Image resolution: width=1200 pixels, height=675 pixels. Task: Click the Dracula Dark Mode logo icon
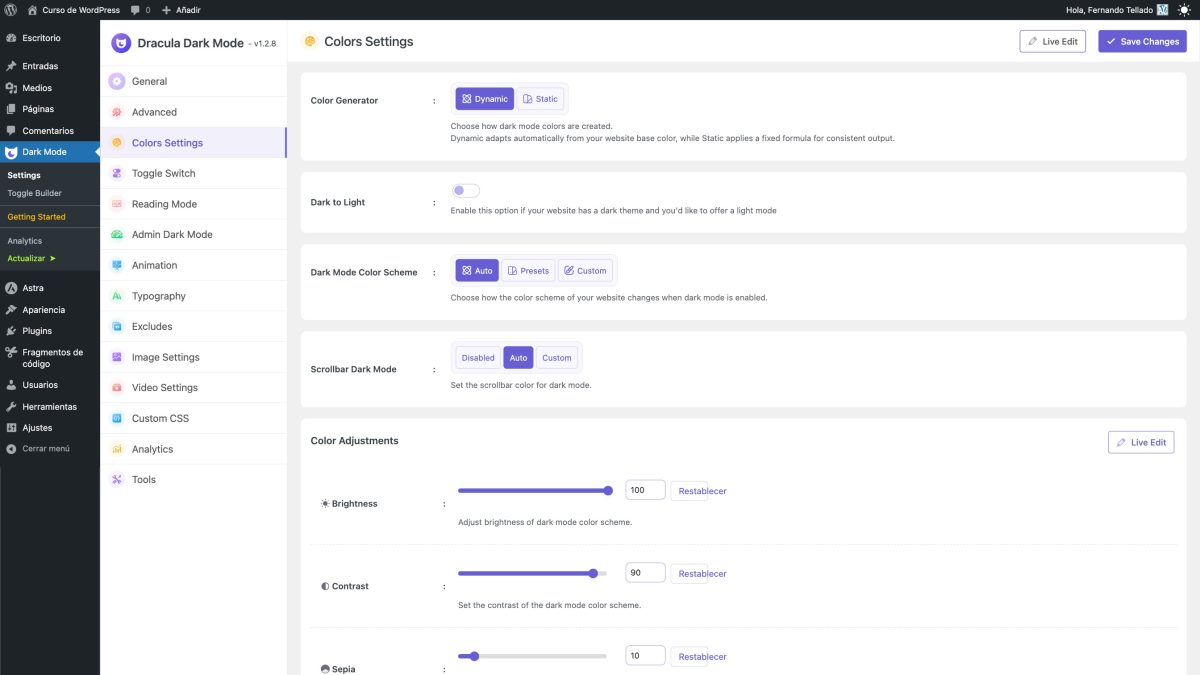[121, 43]
